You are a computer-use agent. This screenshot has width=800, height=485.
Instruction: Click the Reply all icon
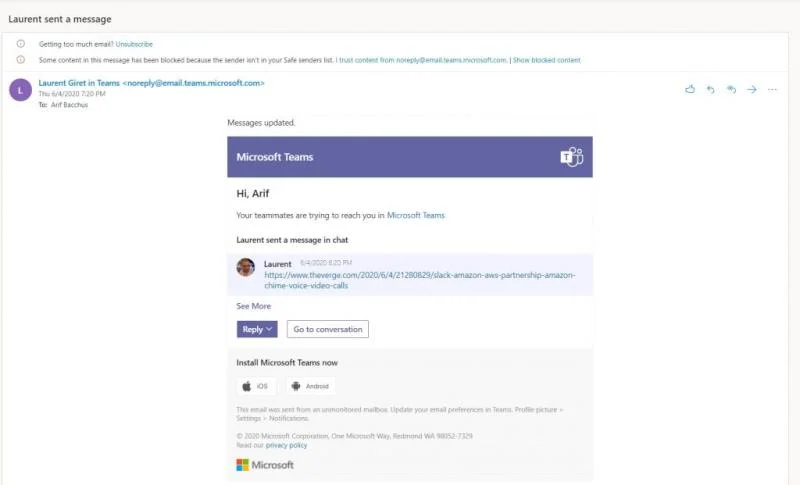731,90
